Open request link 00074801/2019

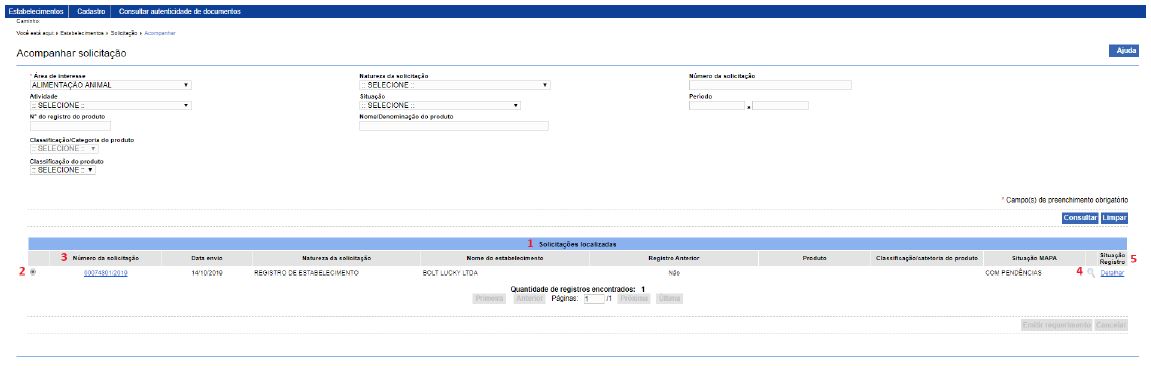(x=106, y=273)
